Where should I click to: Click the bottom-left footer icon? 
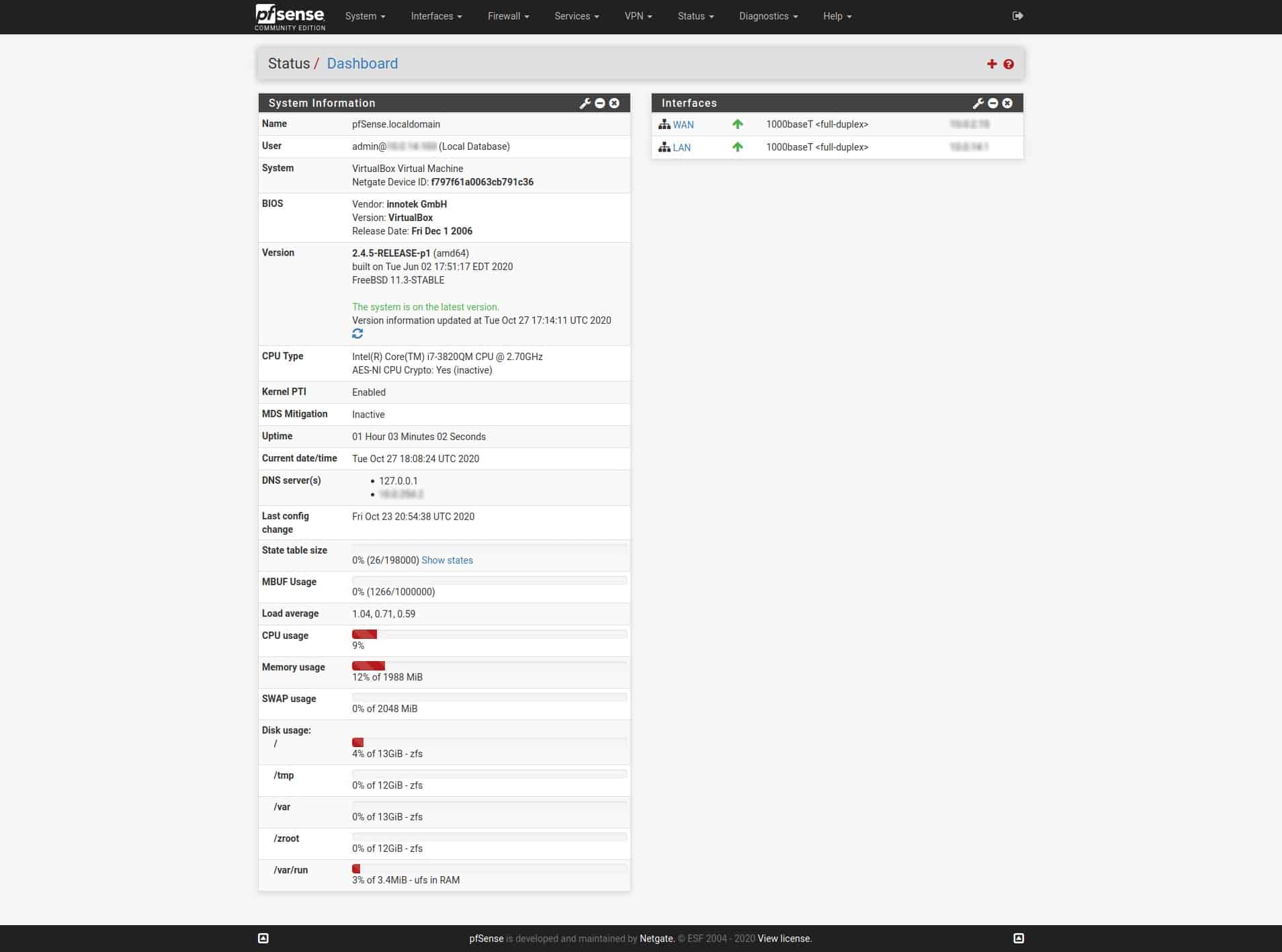tap(263, 938)
